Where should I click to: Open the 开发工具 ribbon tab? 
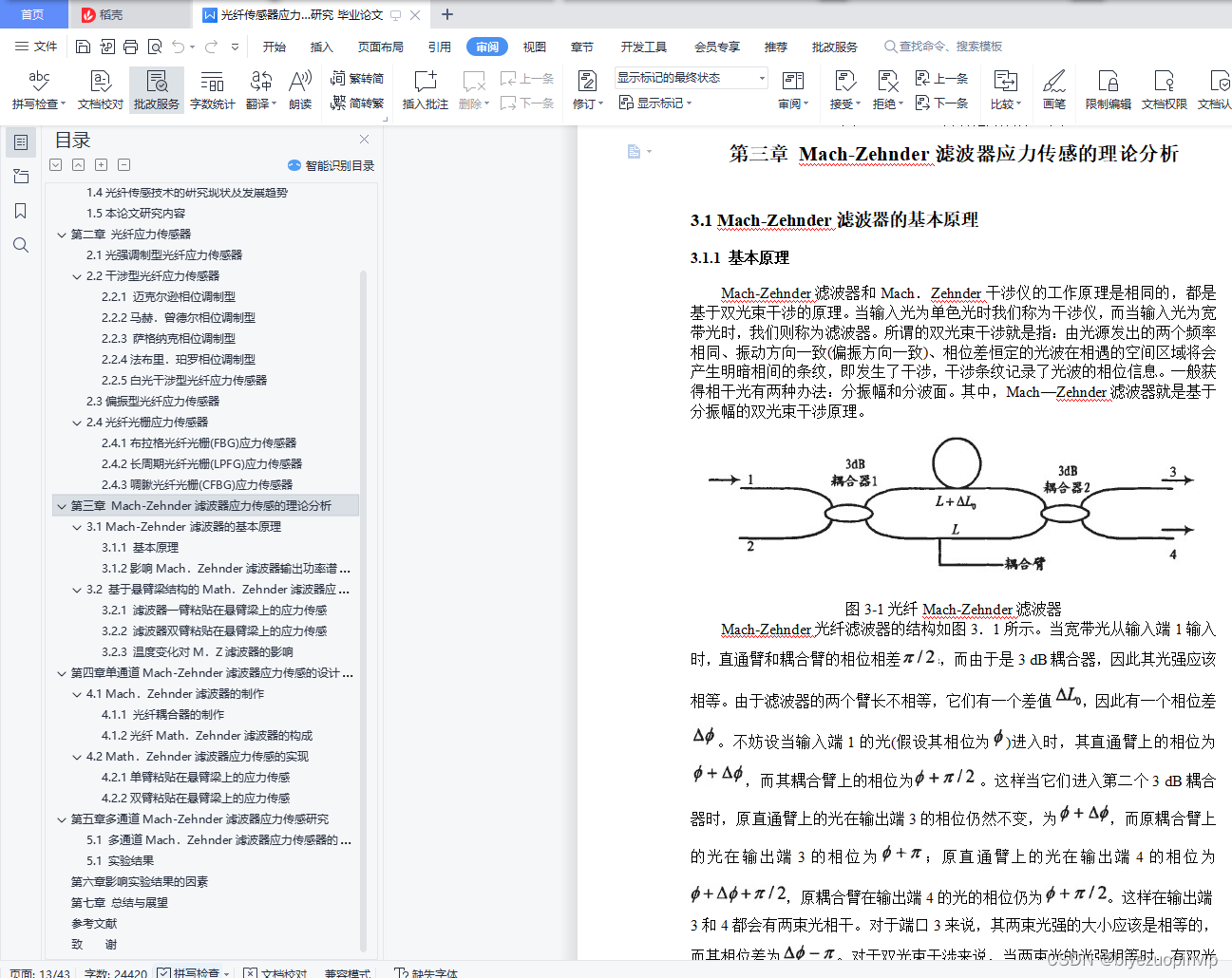[644, 47]
